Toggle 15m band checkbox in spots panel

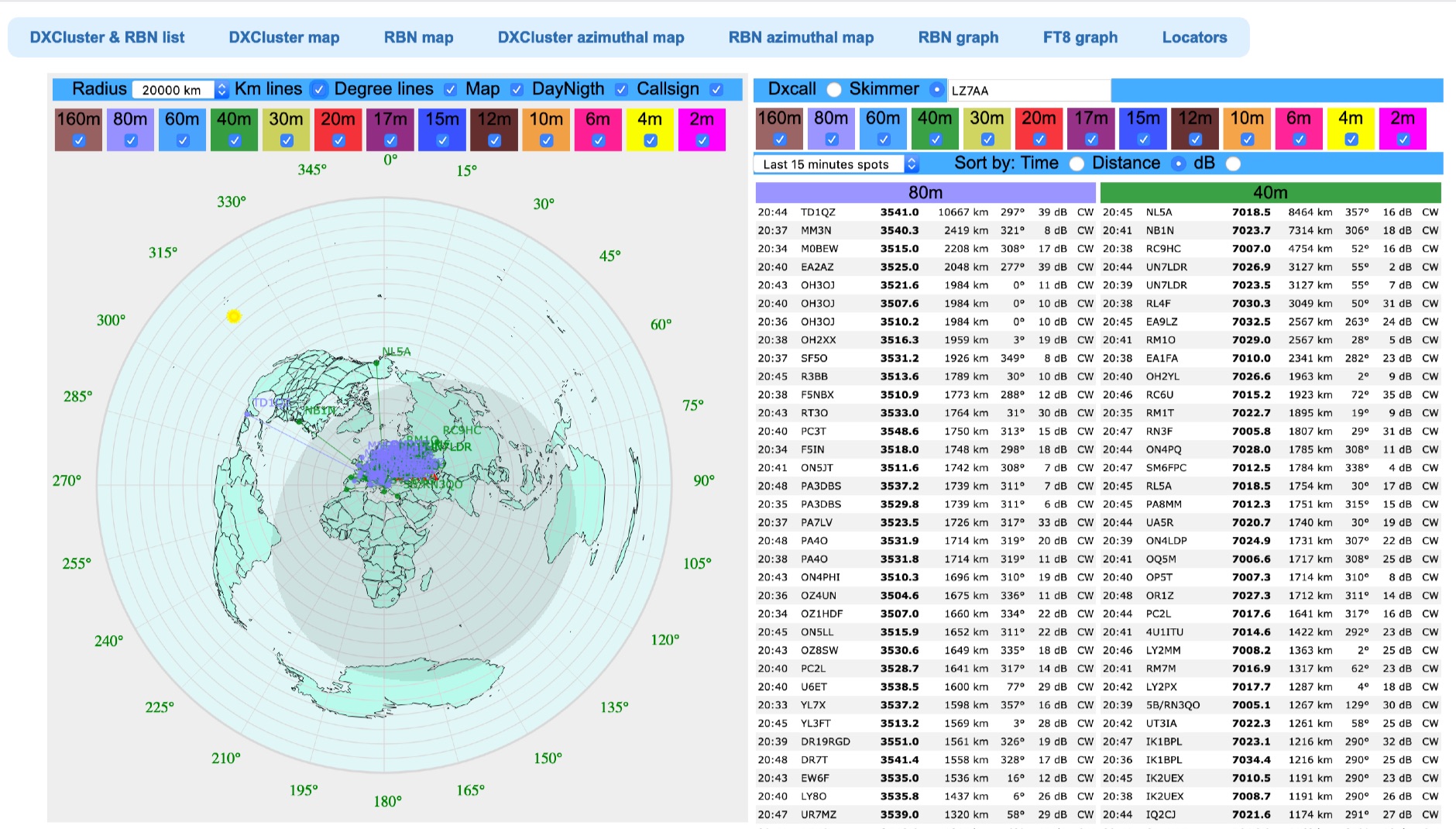pos(1143,139)
